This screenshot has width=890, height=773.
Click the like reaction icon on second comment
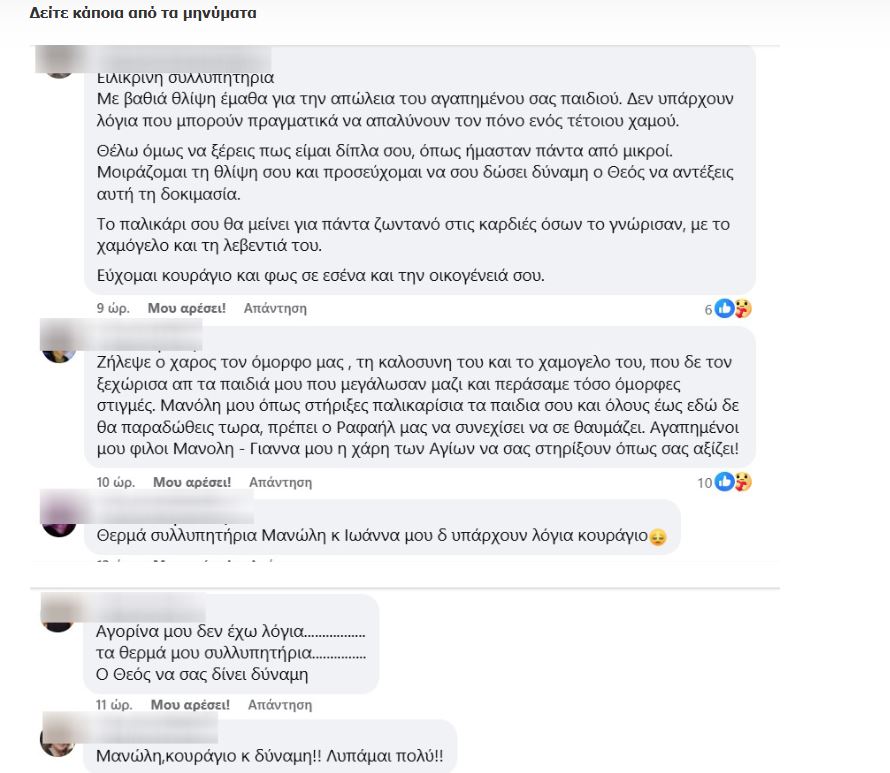[724, 482]
